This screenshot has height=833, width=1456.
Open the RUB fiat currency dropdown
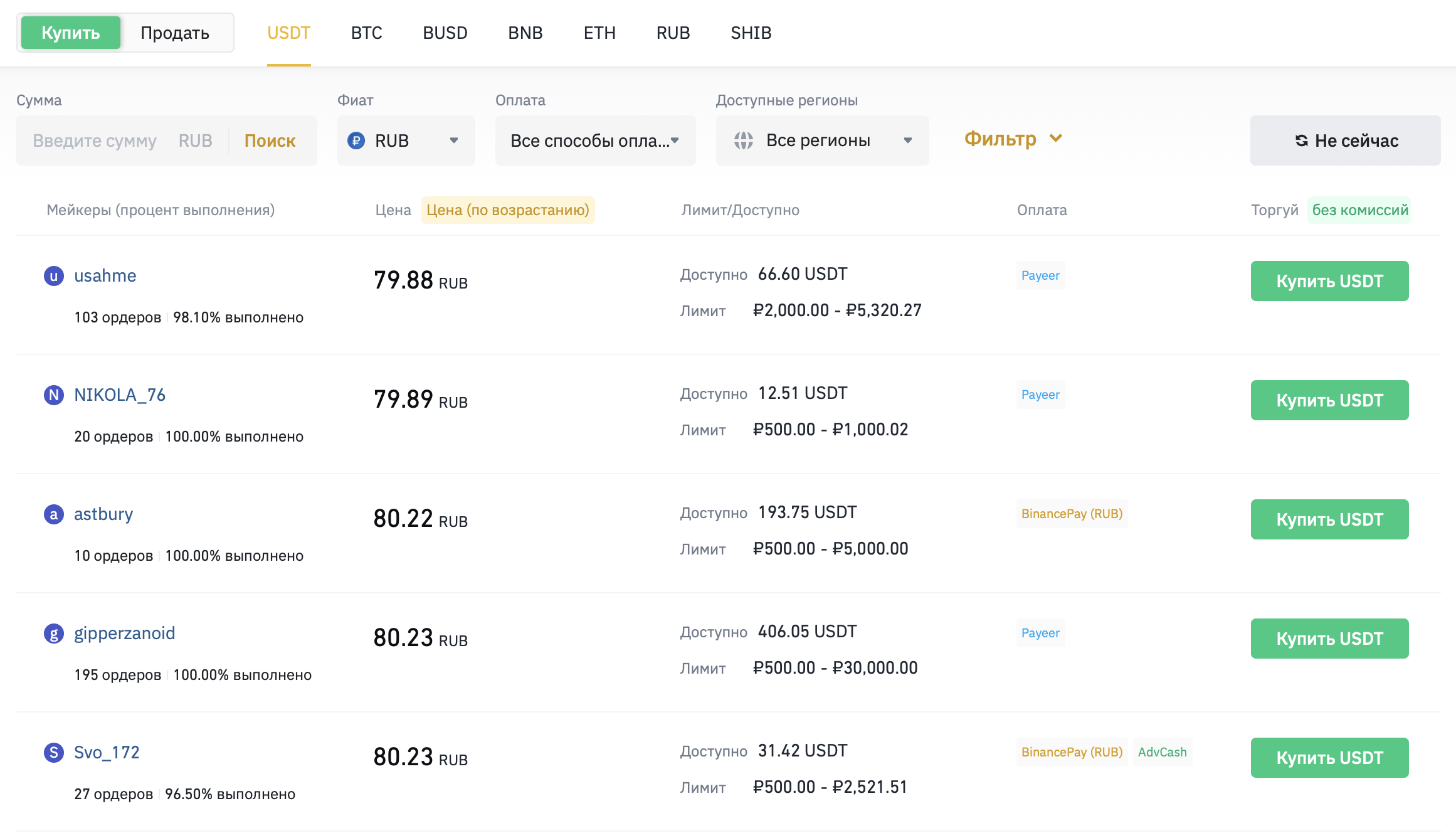(406, 141)
